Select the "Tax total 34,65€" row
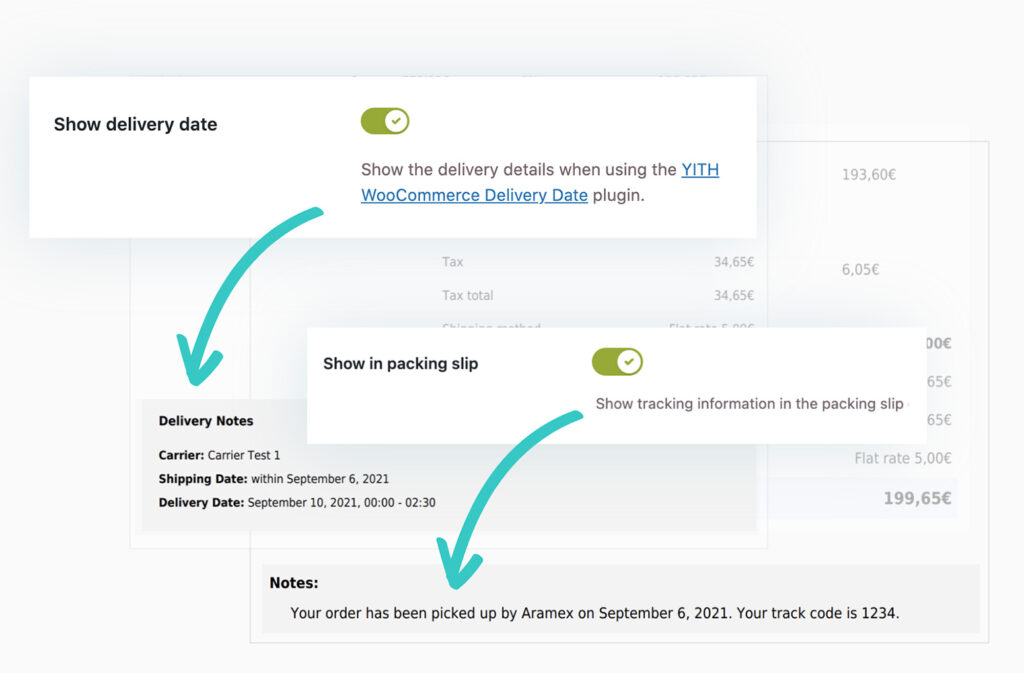Screen dimensions: 1024x673 click(600, 295)
